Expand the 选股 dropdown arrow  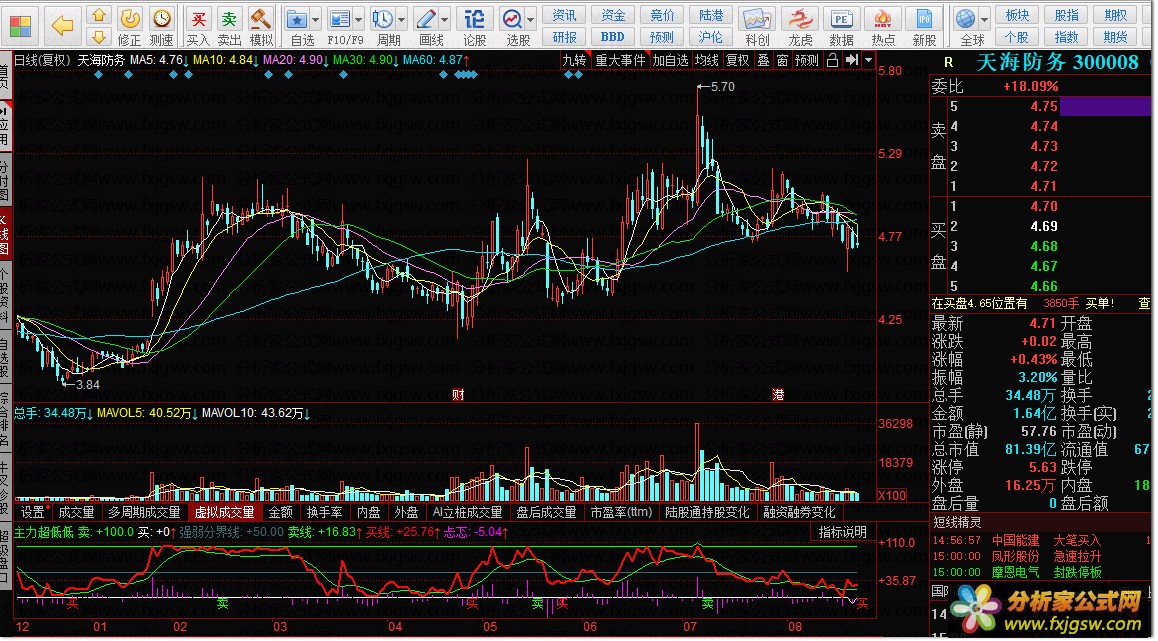(531, 20)
